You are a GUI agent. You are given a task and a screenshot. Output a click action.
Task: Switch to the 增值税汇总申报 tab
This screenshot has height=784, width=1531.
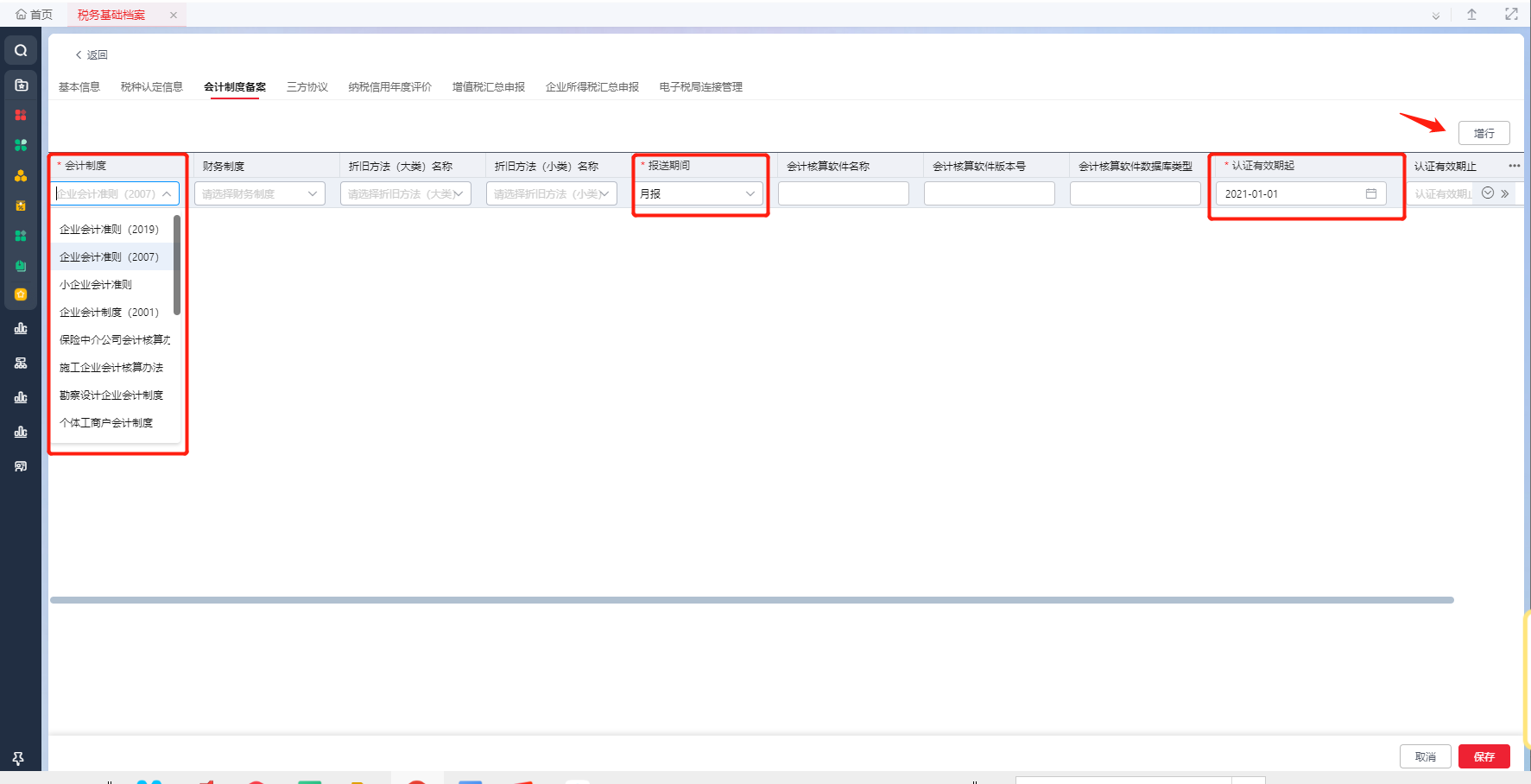489,86
